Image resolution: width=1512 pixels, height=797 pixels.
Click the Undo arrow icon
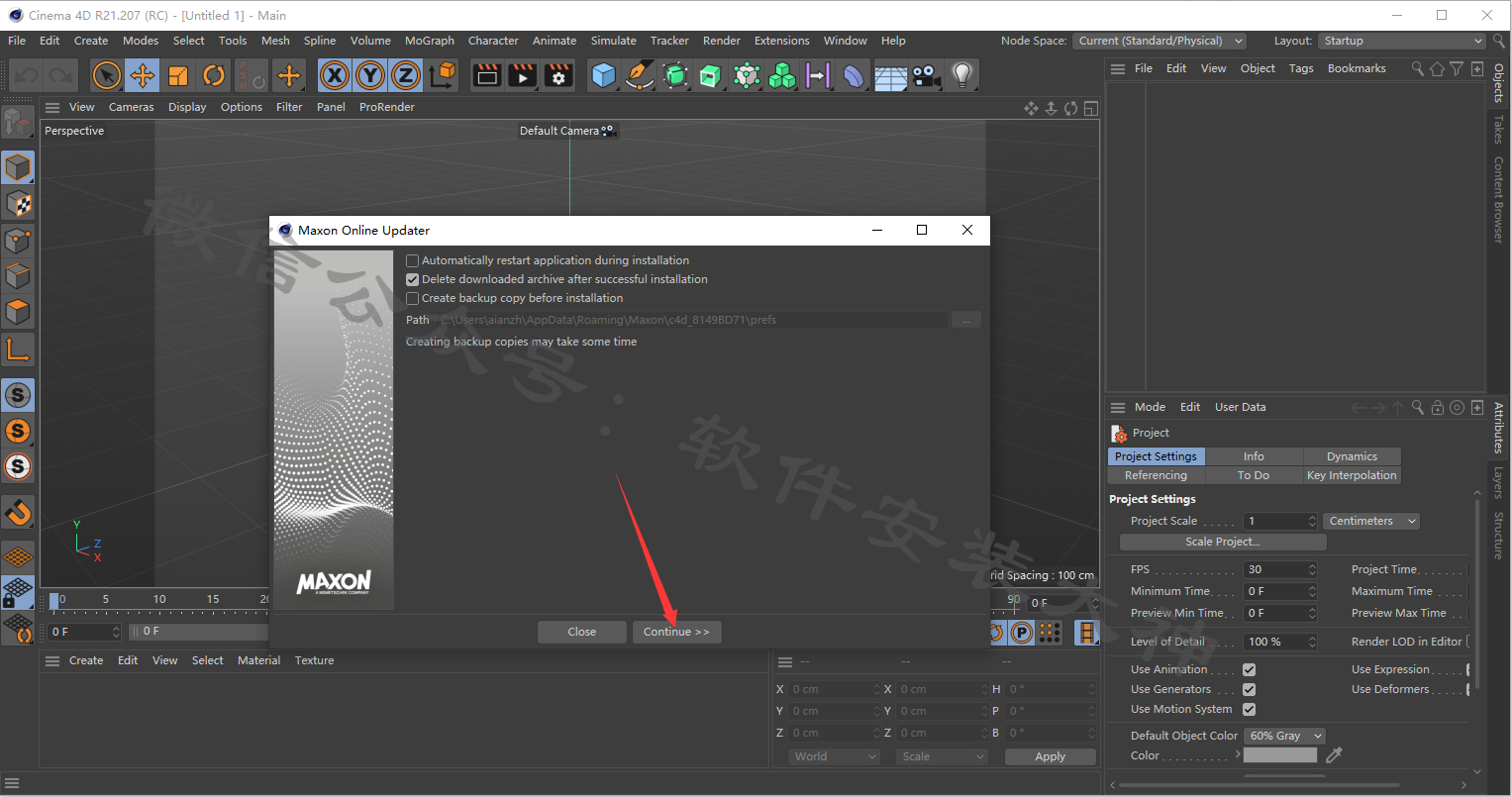click(x=27, y=75)
